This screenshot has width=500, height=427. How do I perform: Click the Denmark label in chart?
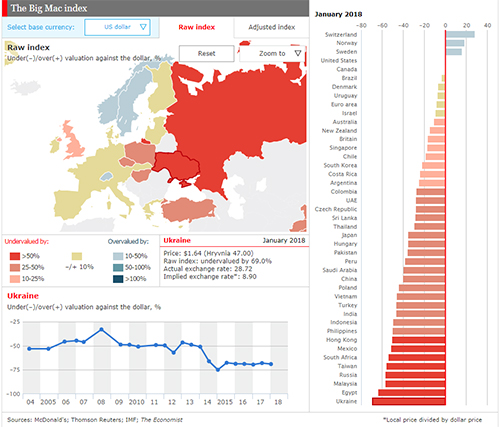point(344,87)
